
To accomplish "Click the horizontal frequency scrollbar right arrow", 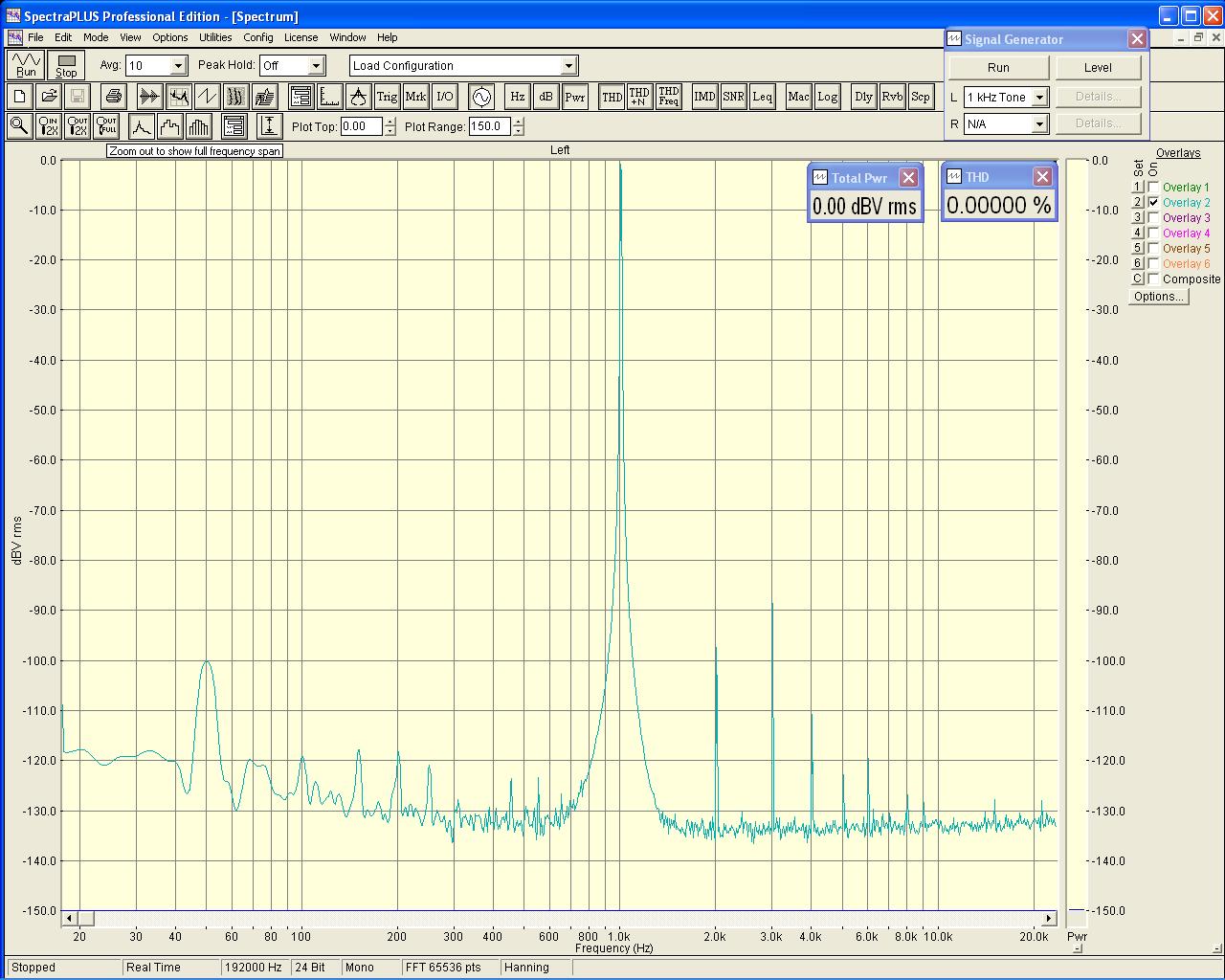I will point(1049,919).
